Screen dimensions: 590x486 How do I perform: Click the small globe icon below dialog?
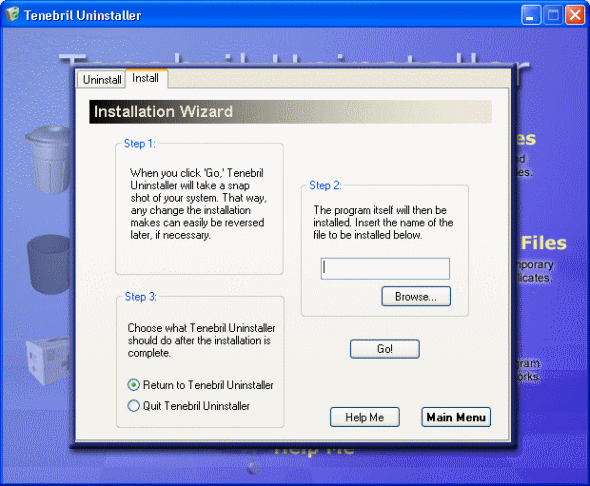254,468
